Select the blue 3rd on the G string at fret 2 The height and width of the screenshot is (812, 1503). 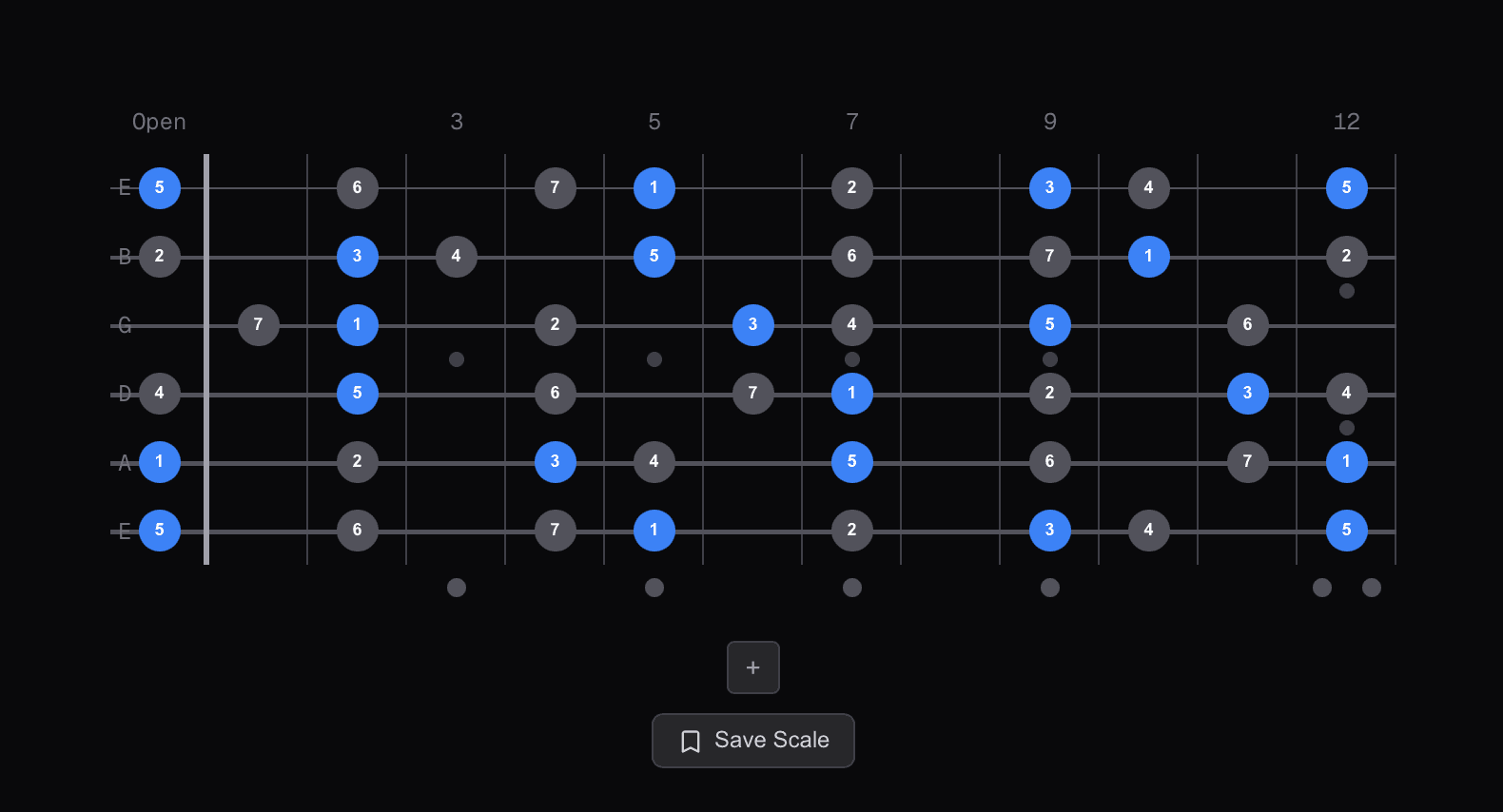tap(752, 324)
